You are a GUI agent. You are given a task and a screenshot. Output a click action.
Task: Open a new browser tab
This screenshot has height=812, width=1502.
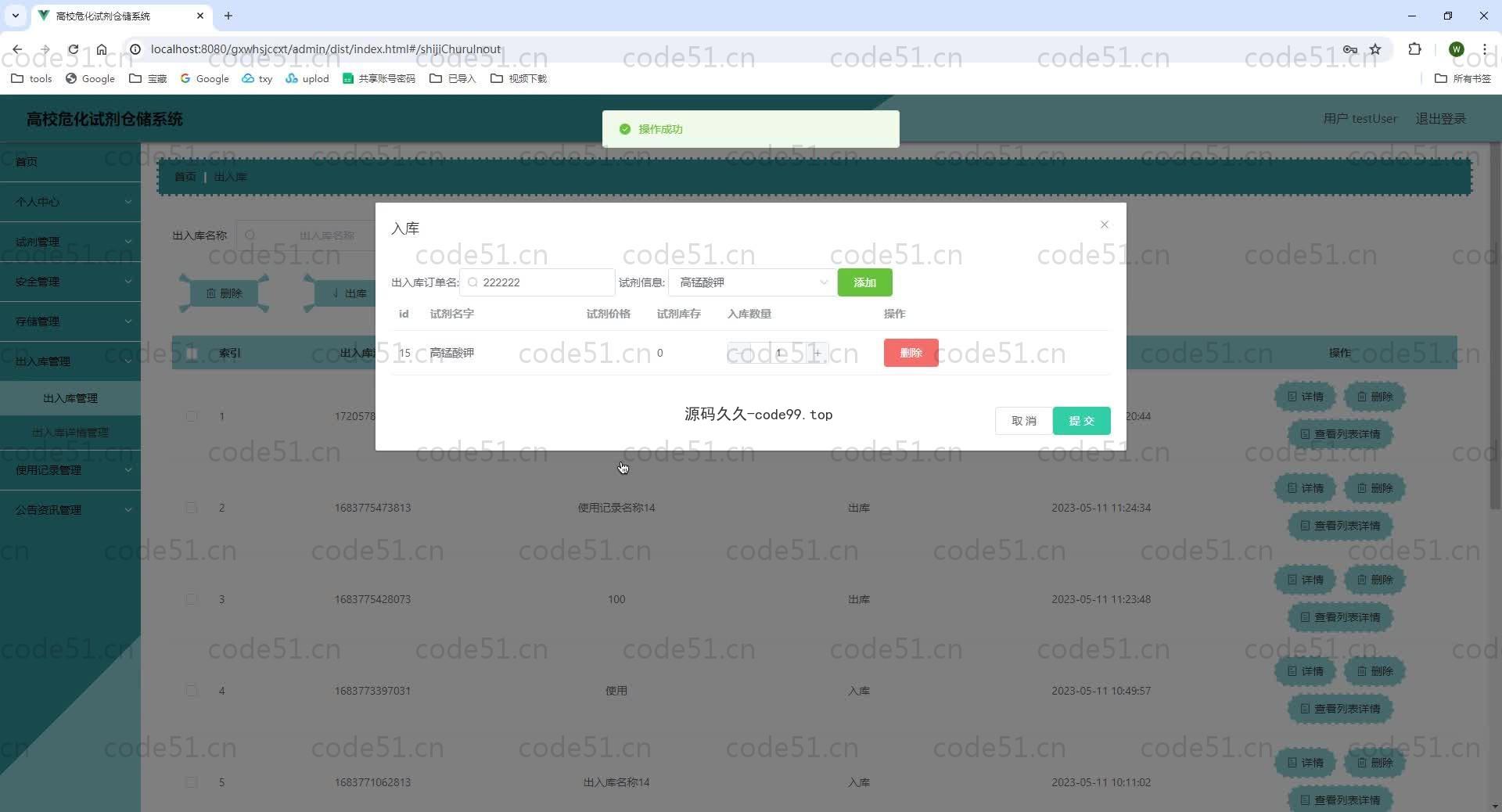[228, 16]
